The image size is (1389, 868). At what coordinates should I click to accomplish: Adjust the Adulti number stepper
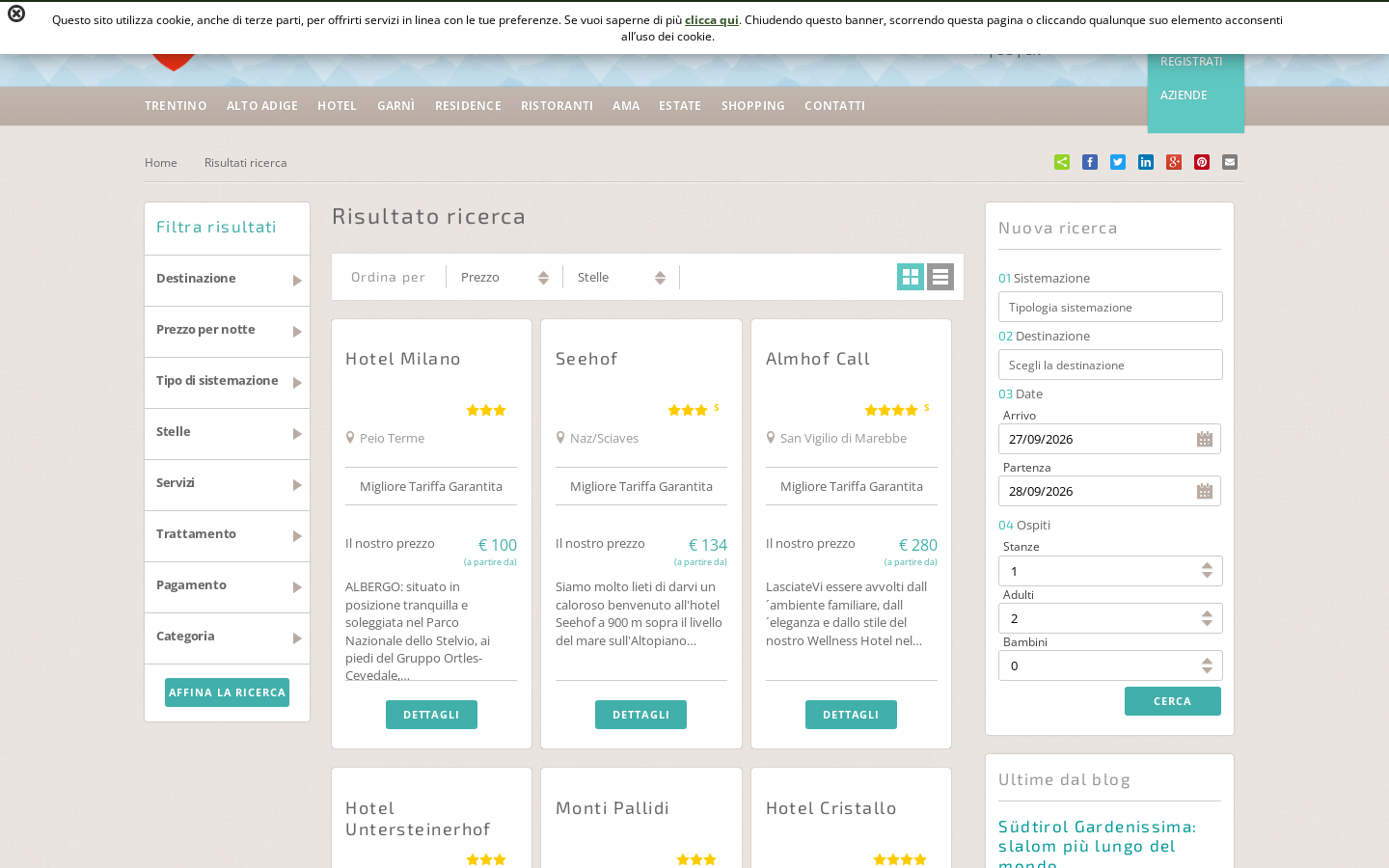[x=1207, y=618]
